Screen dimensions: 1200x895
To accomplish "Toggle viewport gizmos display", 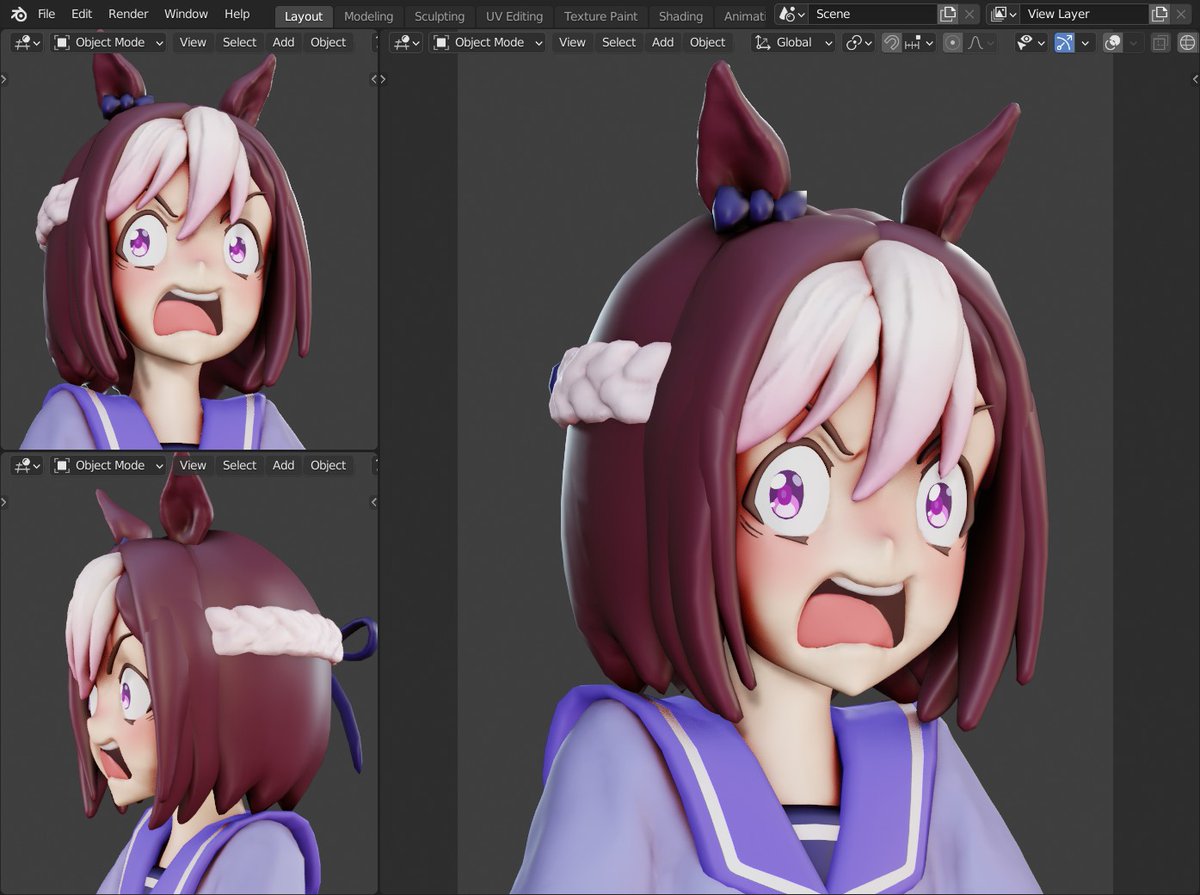I will [x=1064, y=42].
